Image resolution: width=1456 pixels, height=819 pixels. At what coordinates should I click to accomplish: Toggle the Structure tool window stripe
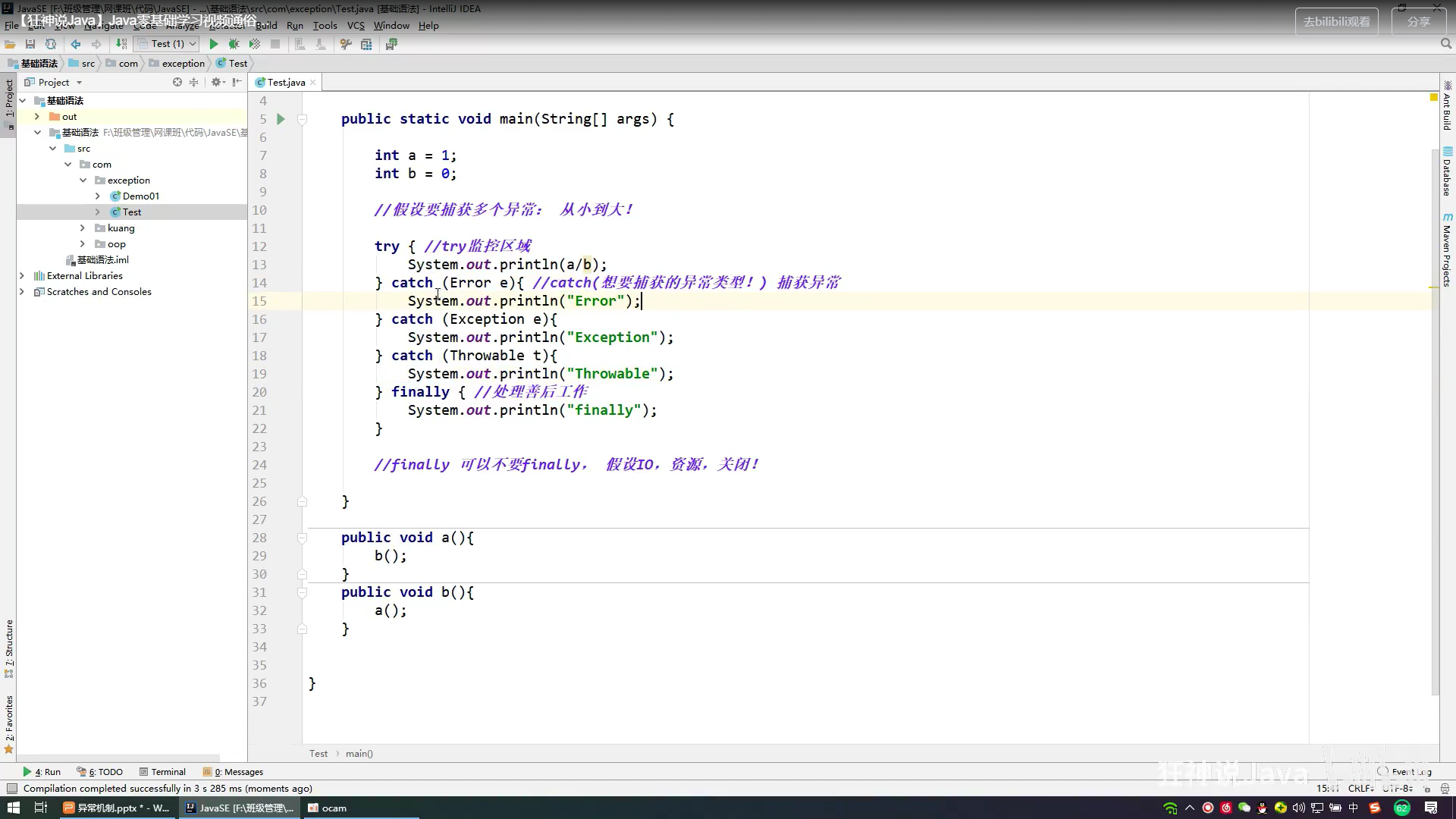pos(9,646)
